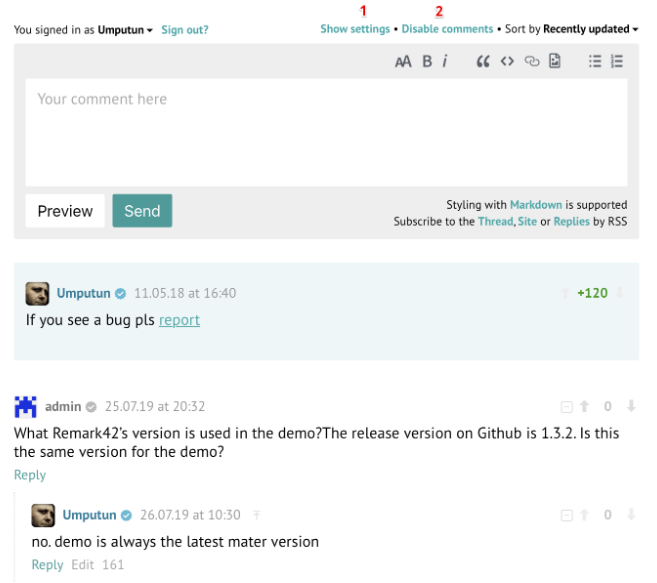Click Edit under Umputun's 26.07.19 comment
657x583 pixels.
click(83, 565)
